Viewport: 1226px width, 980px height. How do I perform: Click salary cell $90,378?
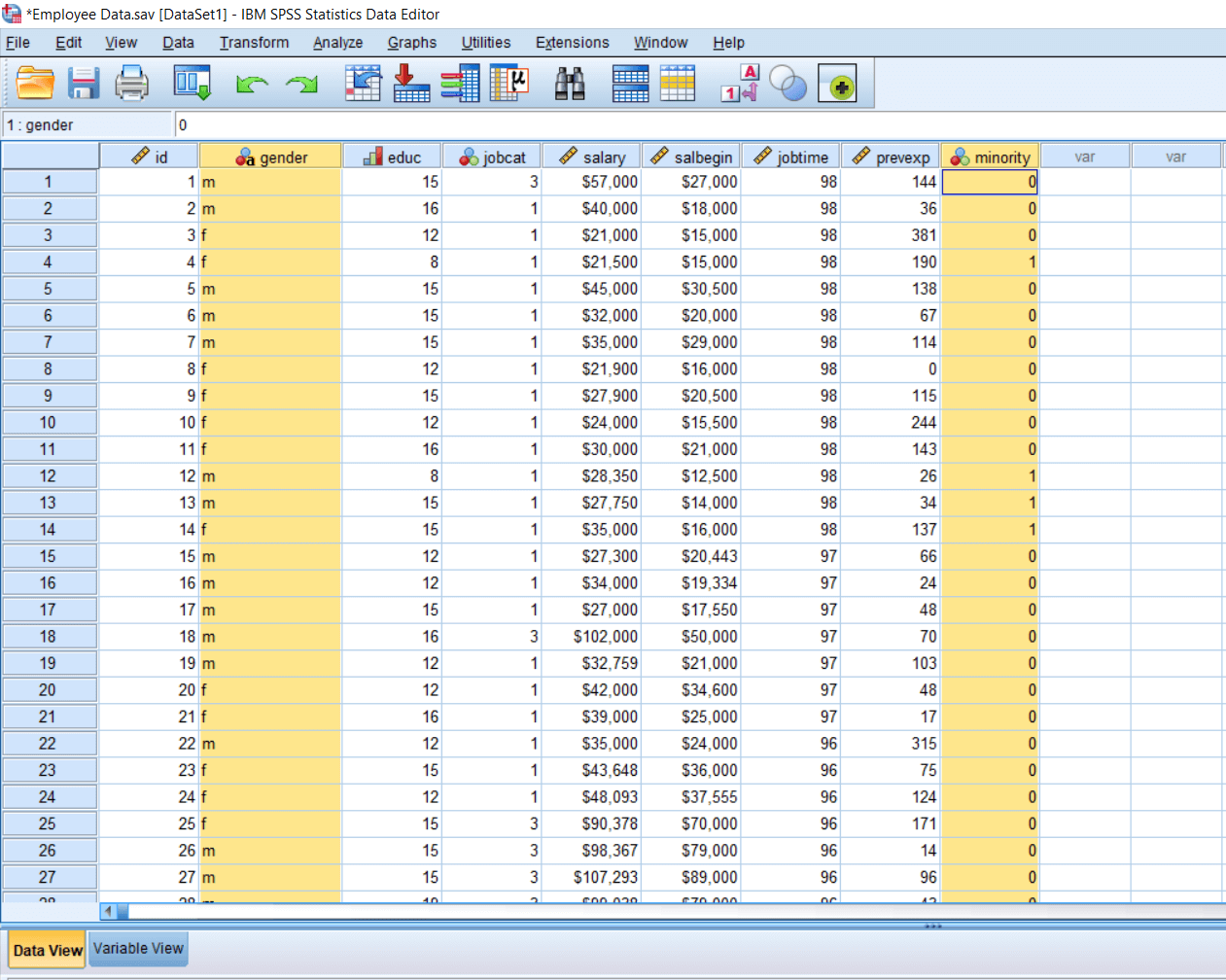pyautogui.click(x=591, y=823)
